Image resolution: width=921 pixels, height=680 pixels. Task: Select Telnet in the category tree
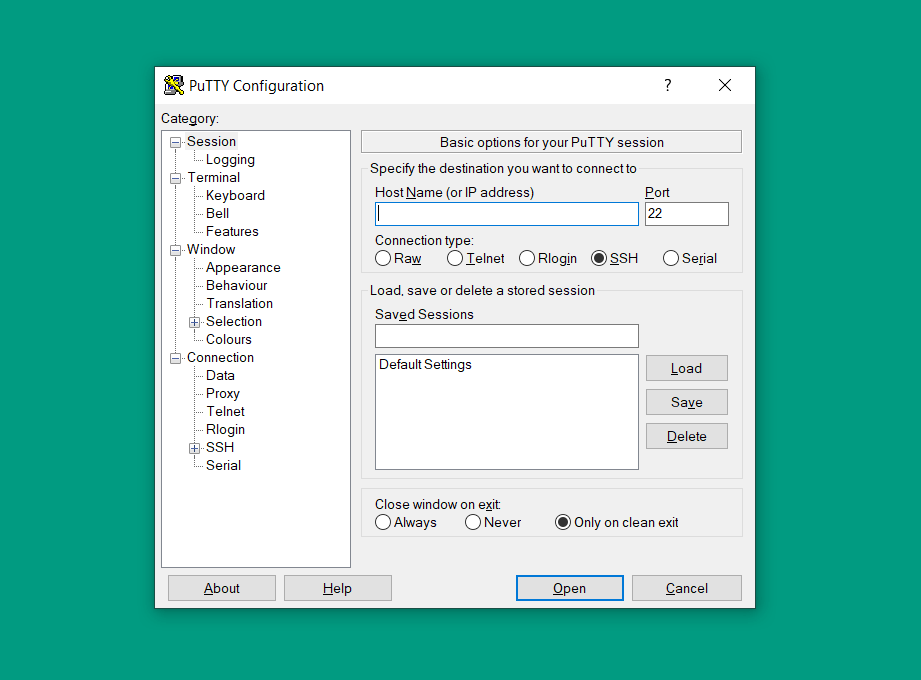coord(226,412)
